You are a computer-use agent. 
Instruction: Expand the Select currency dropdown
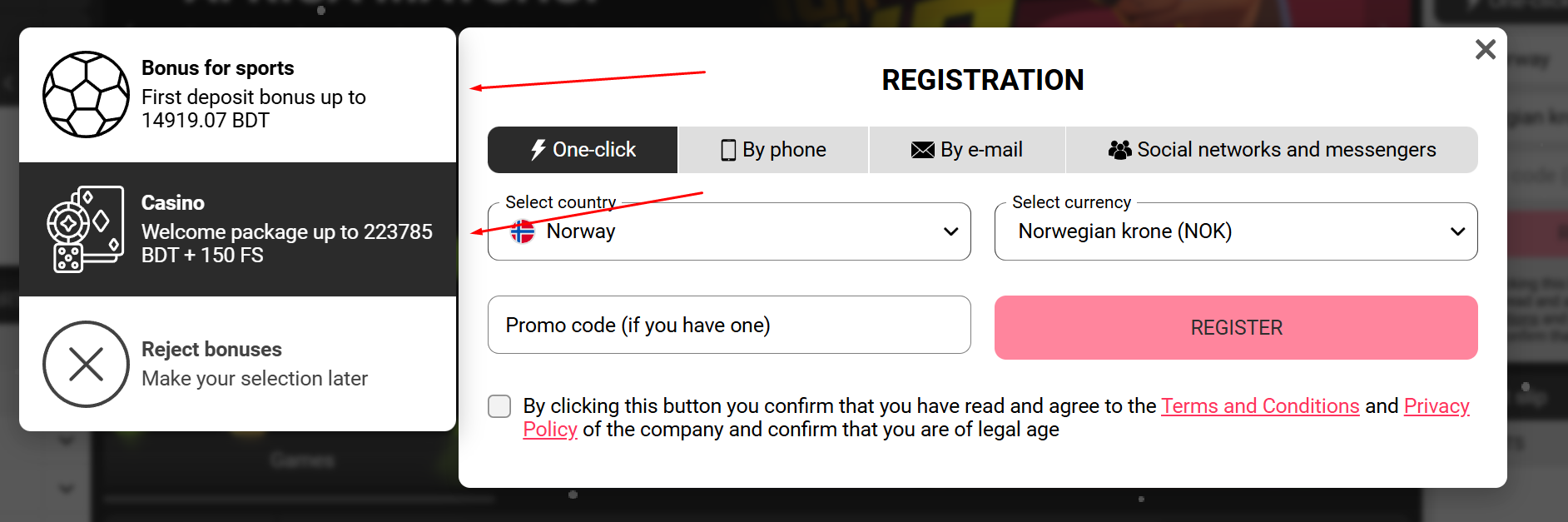pyautogui.click(x=1235, y=231)
